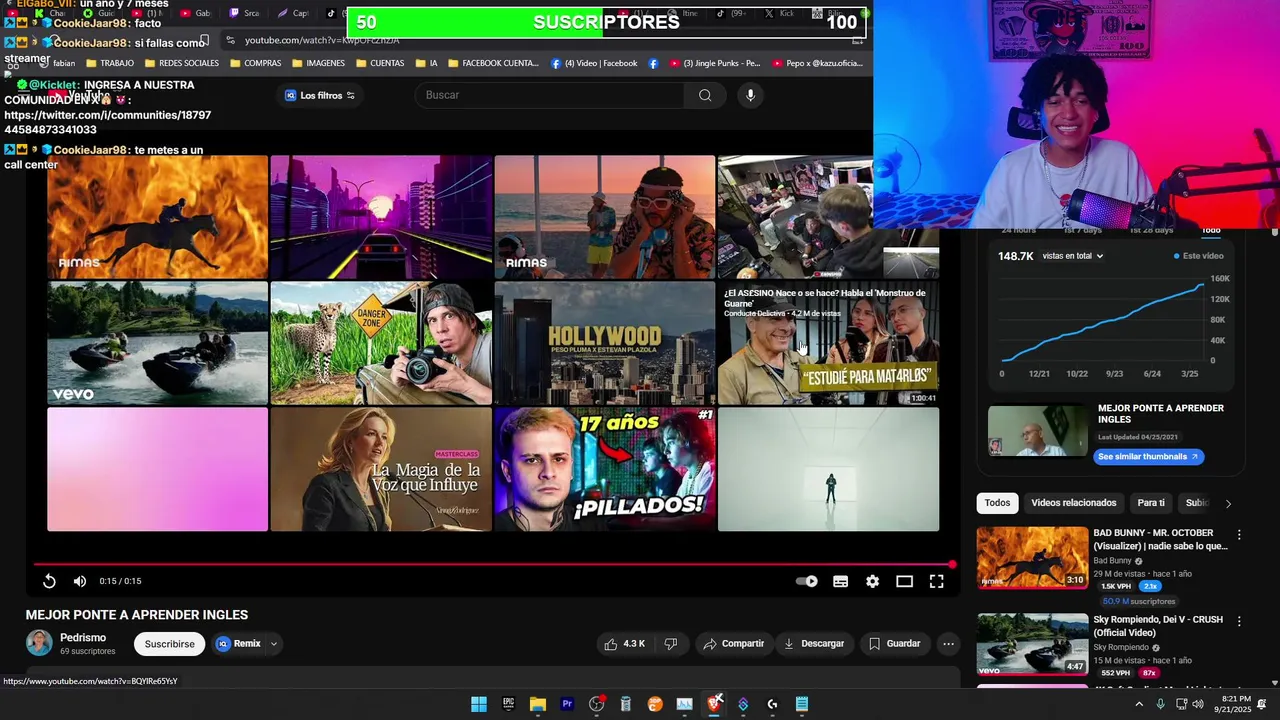The height and width of the screenshot is (720, 1280).
Task: Open the COMPRAS bookmarks folder
Action: pos(255,63)
